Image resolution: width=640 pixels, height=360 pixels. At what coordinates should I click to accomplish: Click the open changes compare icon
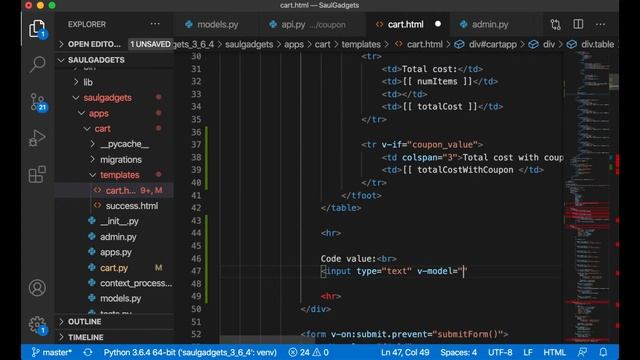(x=556, y=24)
